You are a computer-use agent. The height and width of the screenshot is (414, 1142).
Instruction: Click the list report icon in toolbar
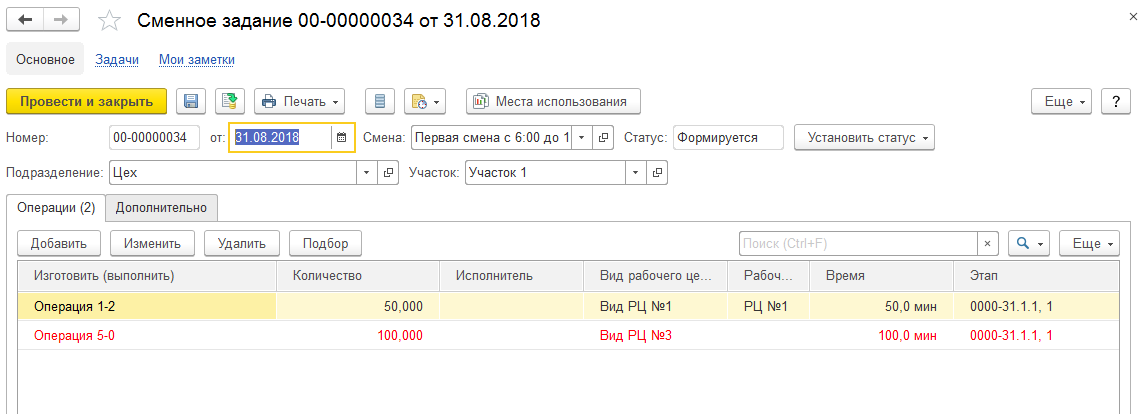click(379, 101)
